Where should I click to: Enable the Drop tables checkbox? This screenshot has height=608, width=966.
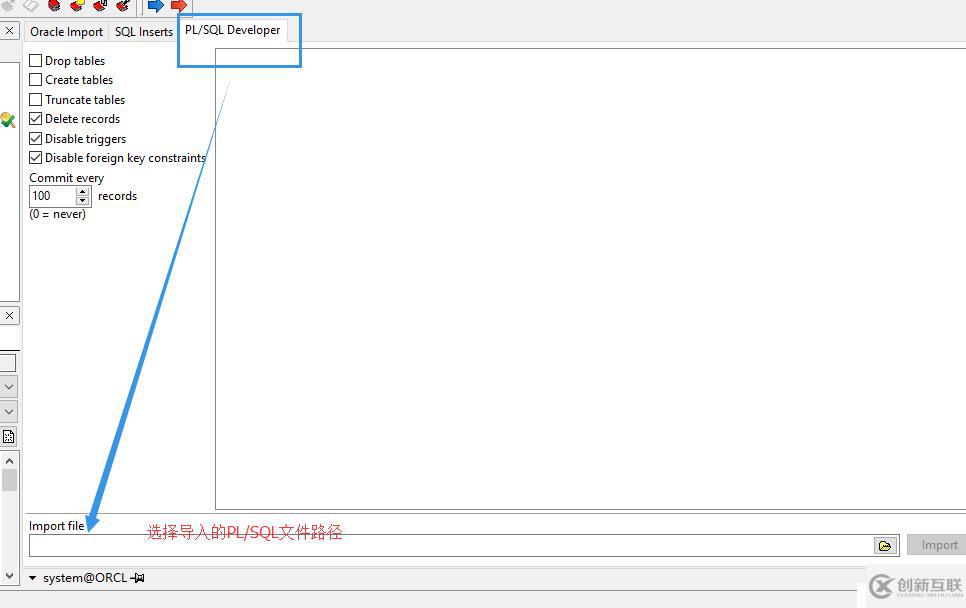[36, 60]
